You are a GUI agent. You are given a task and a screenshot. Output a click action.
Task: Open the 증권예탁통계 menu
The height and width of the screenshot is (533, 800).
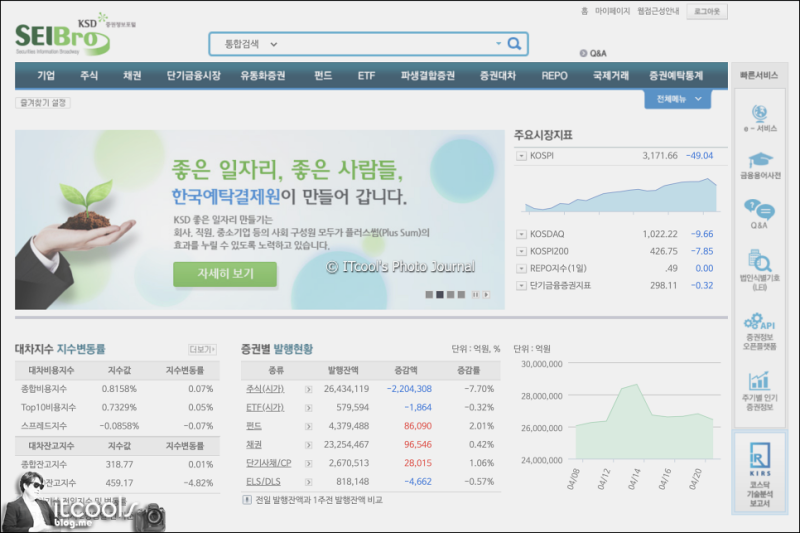(676, 75)
